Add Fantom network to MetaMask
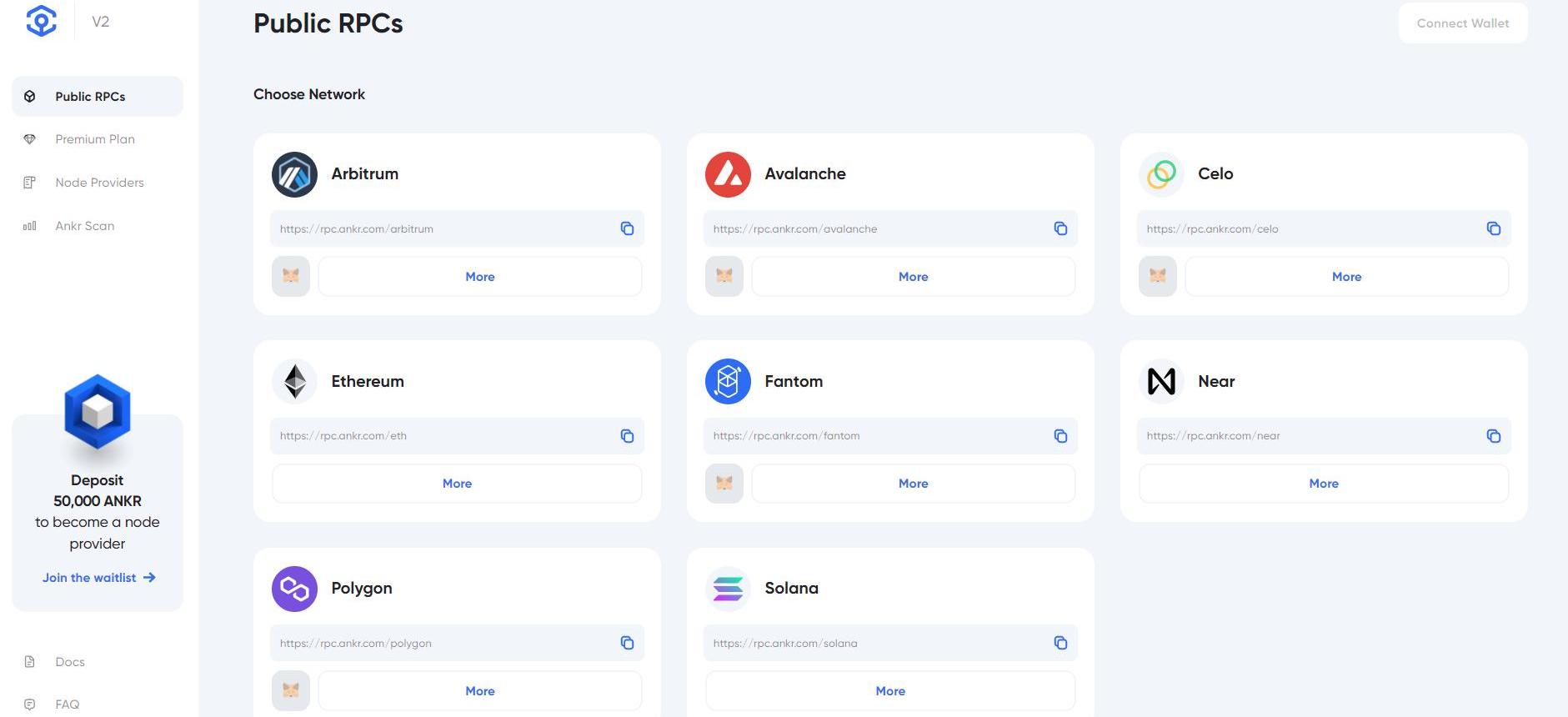 click(724, 484)
